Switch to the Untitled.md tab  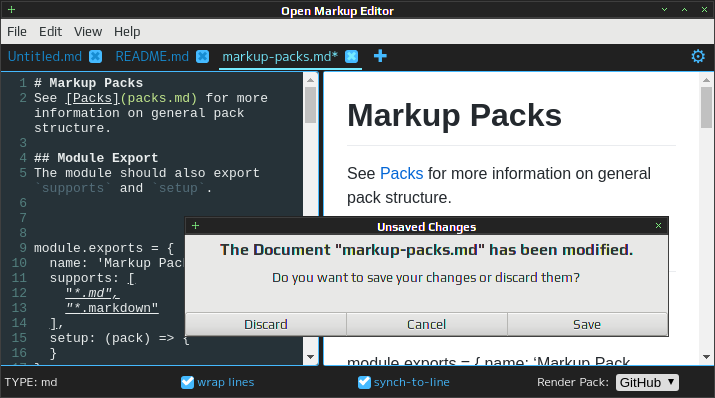coord(45,57)
